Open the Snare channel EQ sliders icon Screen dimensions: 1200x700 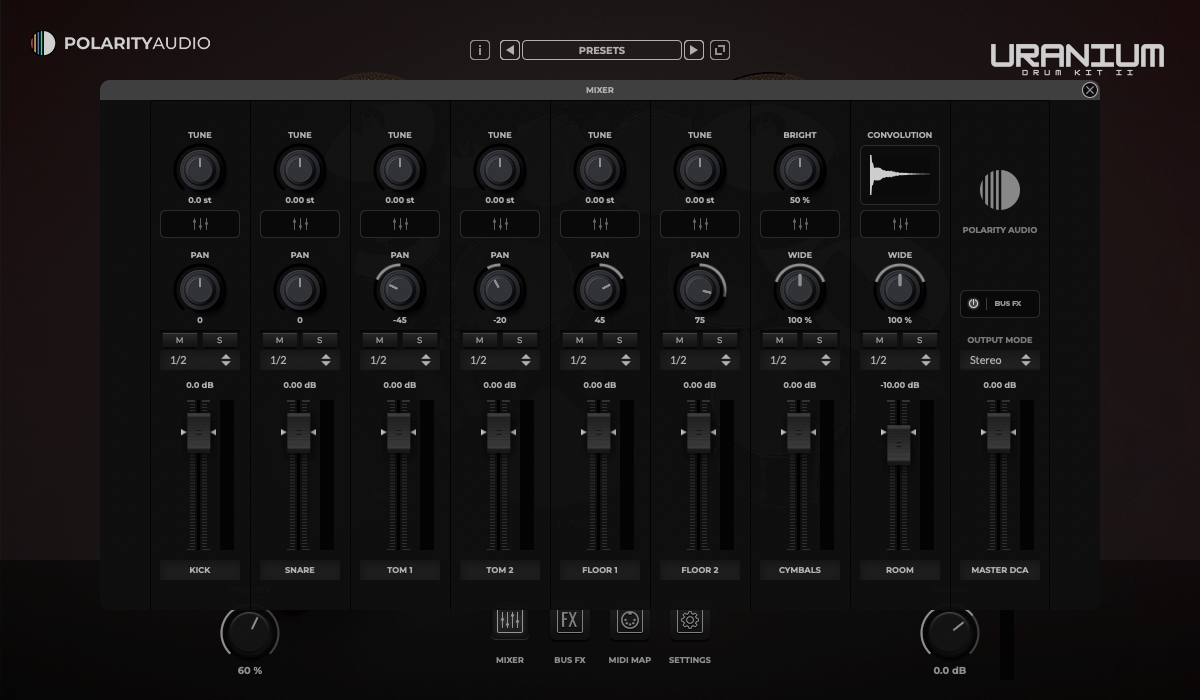300,224
